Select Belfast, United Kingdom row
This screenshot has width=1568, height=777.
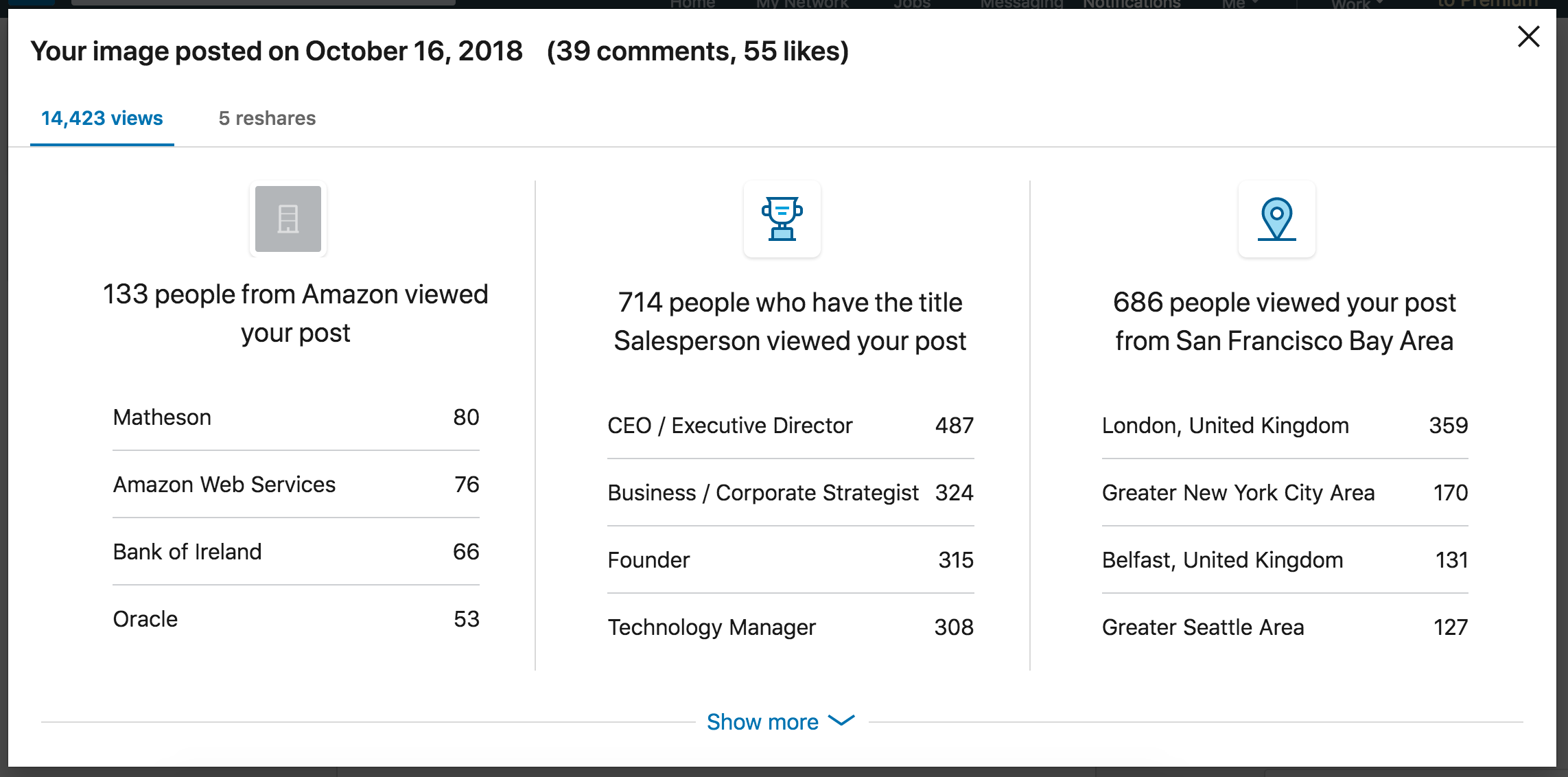click(1285, 560)
